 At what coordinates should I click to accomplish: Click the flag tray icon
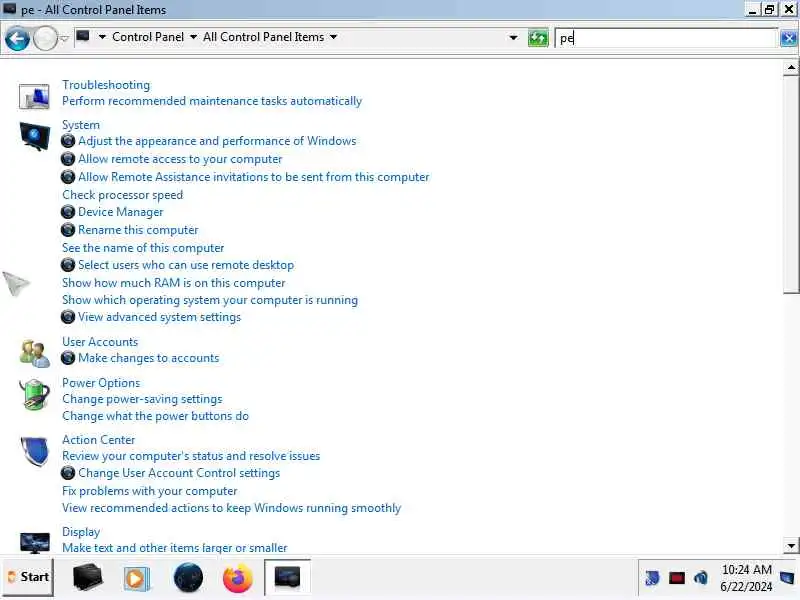(x=652, y=578)
